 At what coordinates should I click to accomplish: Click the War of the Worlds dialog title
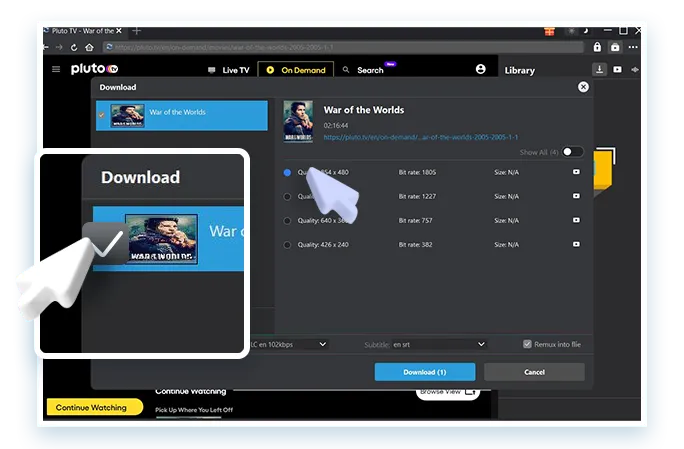tap(364, 110)
